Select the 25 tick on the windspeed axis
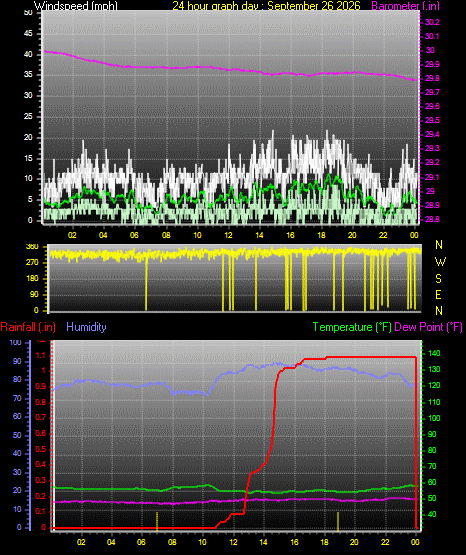 (28, 116)
